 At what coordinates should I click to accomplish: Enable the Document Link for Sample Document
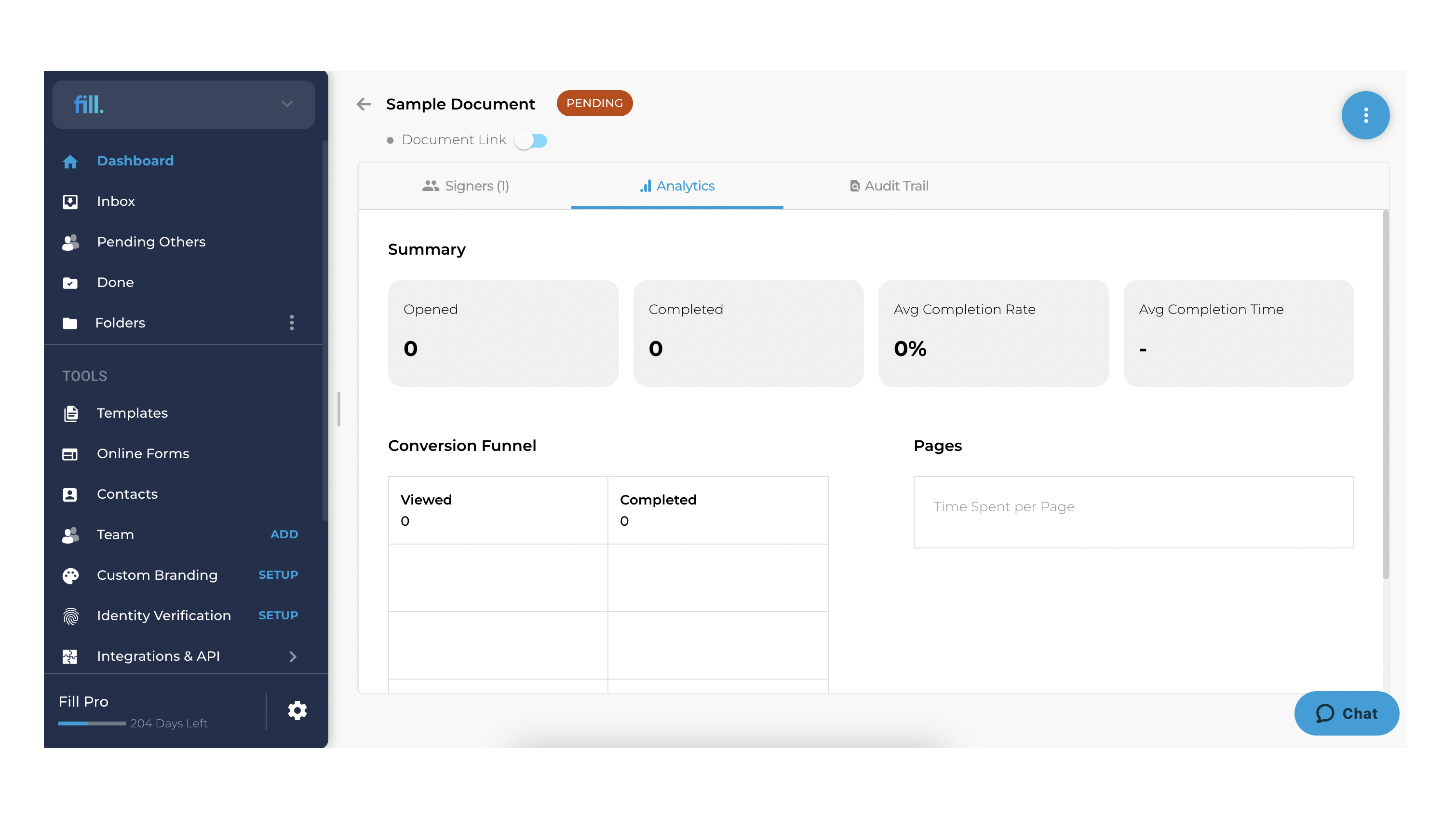(x=531, y=140)
